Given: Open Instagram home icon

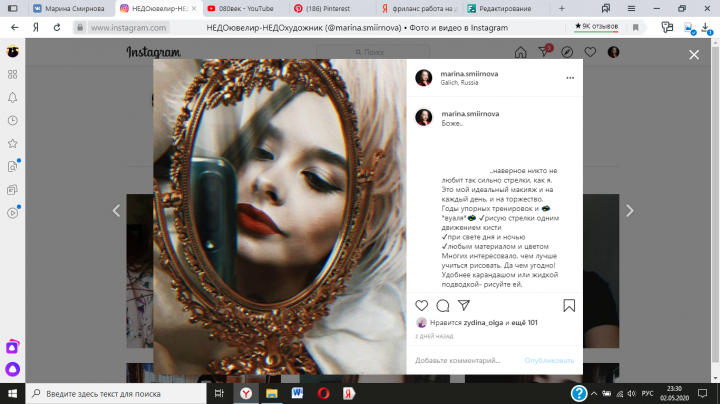Looking at the screenshot, I should (x=520, y=52).
